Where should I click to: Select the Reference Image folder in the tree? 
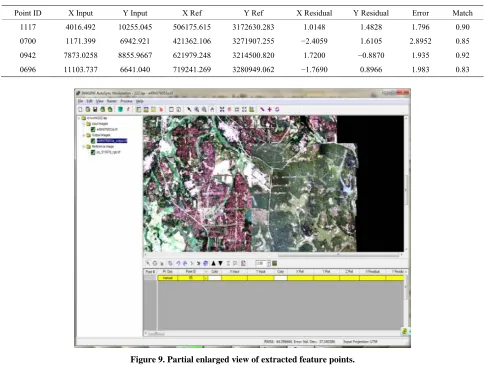tap(103, 146)
